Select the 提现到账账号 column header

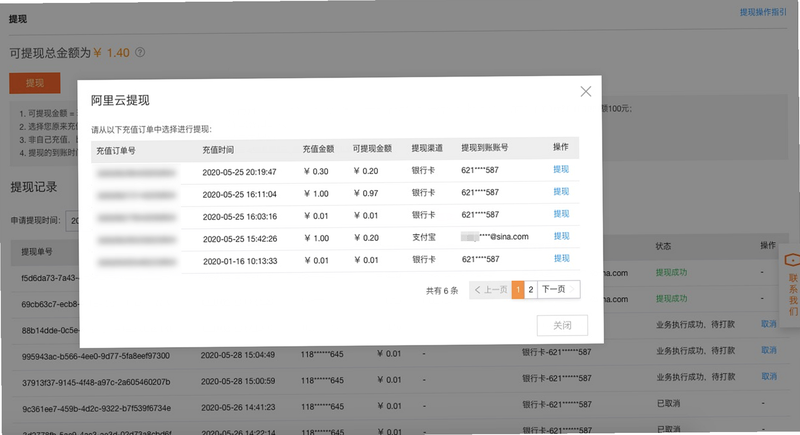[484, 148]
